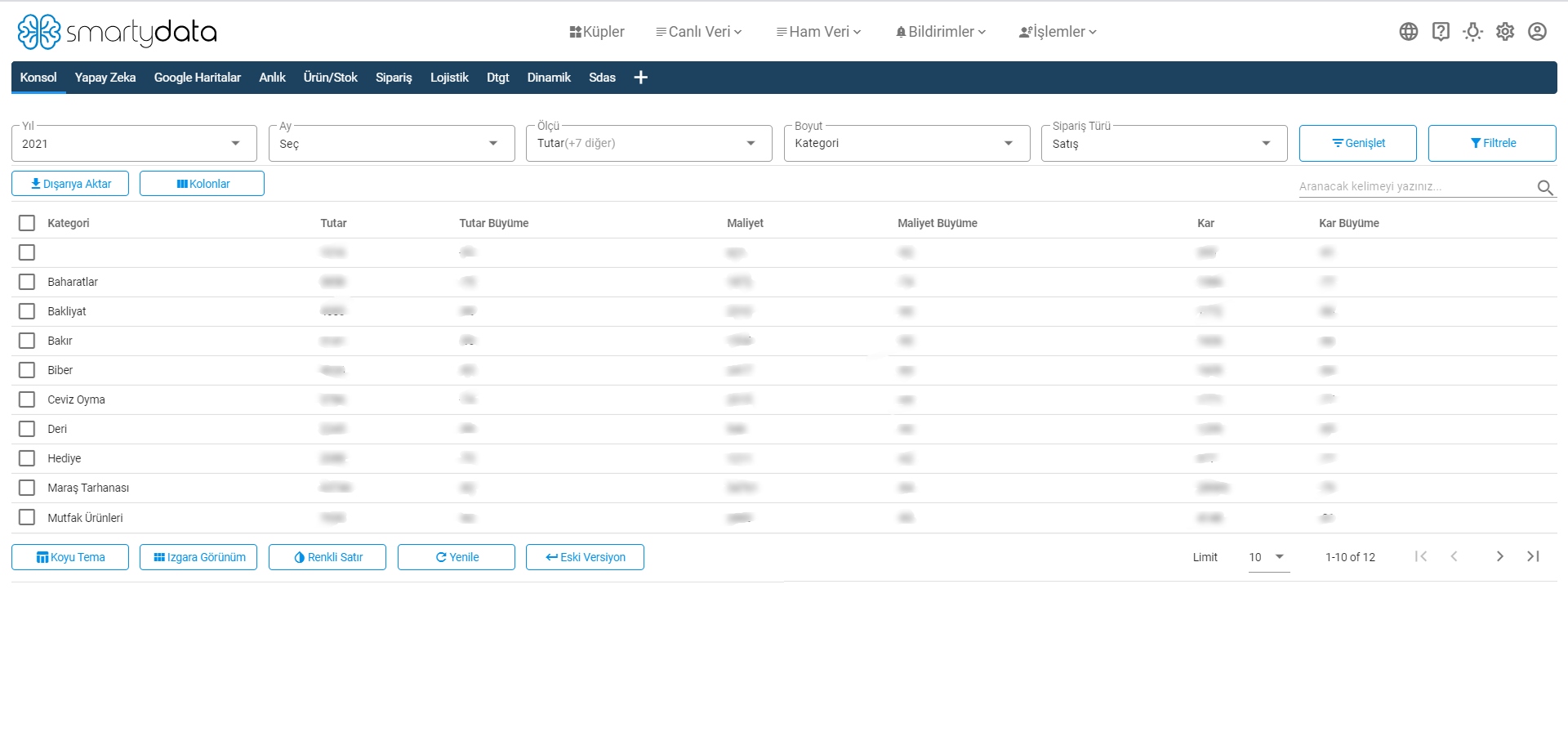Expand the Bildirimler menu
The width and height of the screenshot is (1568, 745).
point(941,32)
